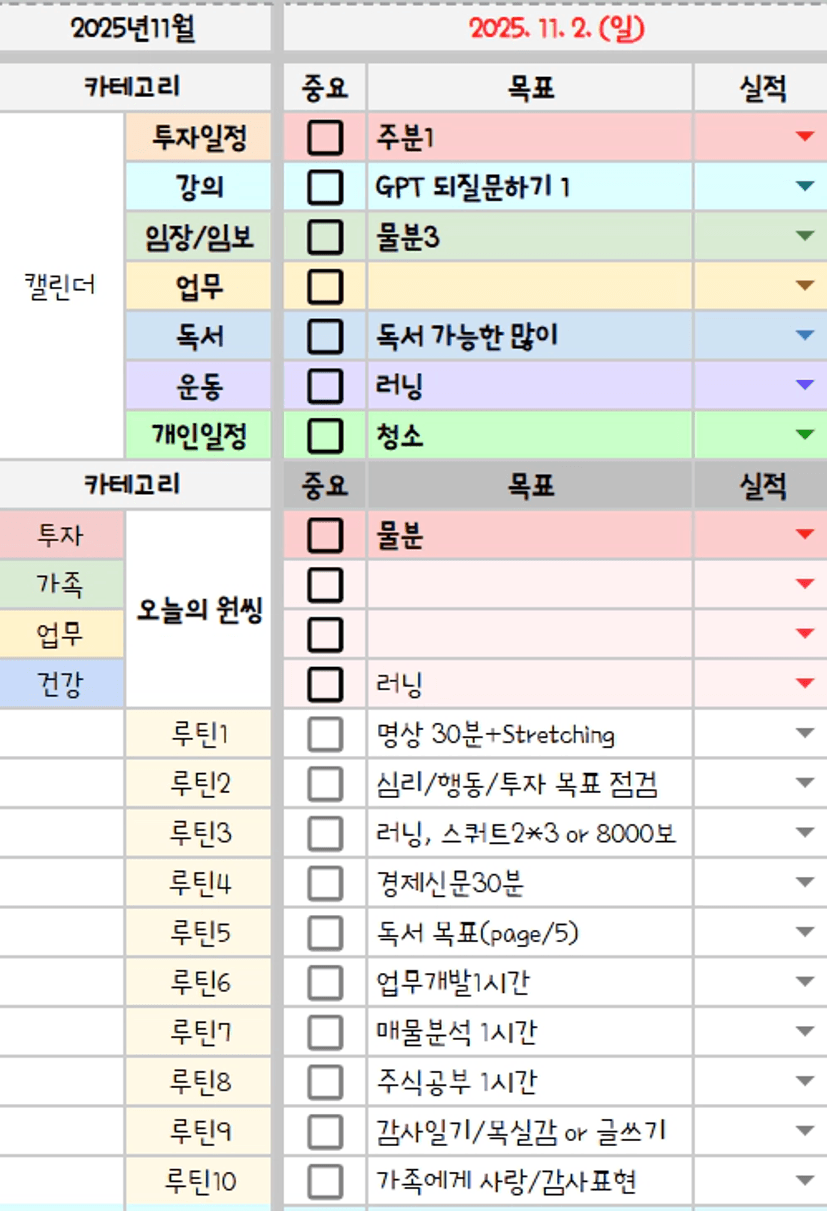Tick the checkbox beside GPT 되질문하기 1
The width and height of the screenshot is (827, 1211).
(x=325, y=187)
